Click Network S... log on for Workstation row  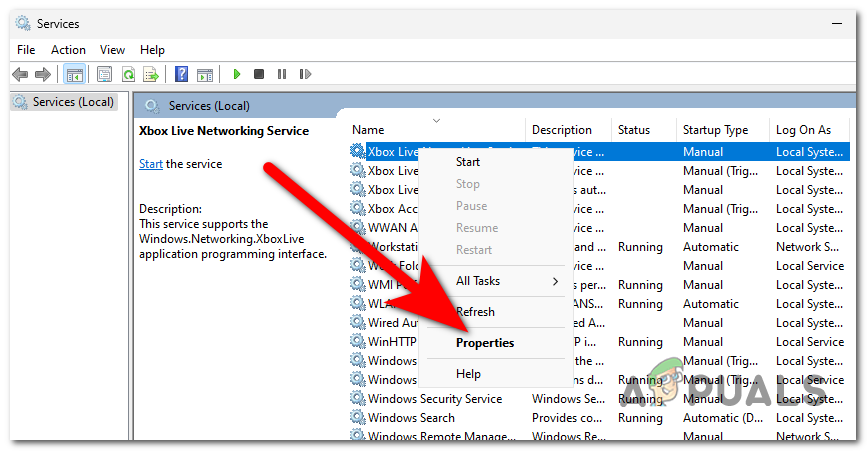[807, 247]
